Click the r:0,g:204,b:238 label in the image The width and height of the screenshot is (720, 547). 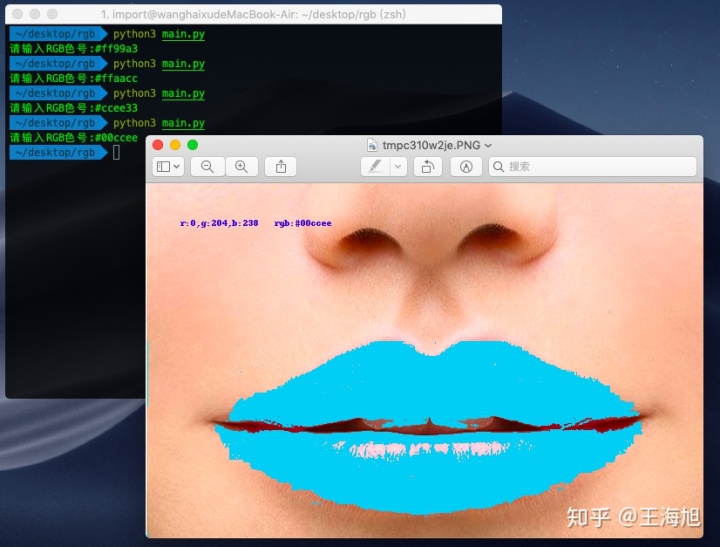click(x=219, y=223)
